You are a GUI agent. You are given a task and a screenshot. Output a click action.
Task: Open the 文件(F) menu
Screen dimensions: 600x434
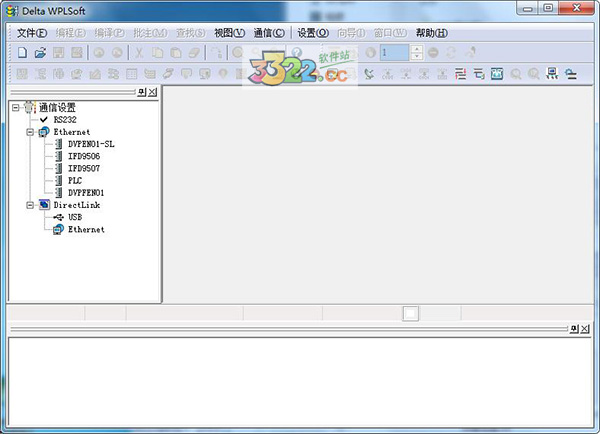click(32, 33)
